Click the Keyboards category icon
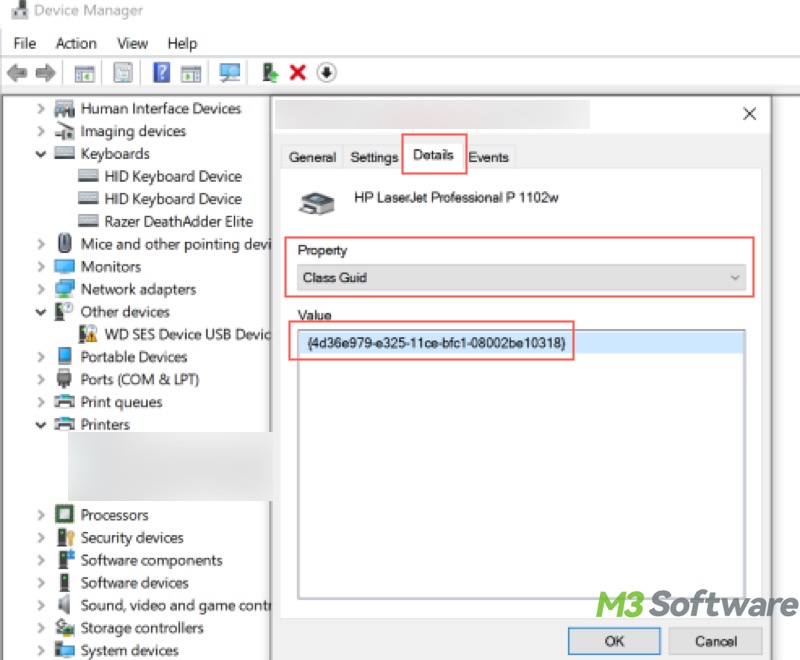800x660 pixels. coord(65,153)
